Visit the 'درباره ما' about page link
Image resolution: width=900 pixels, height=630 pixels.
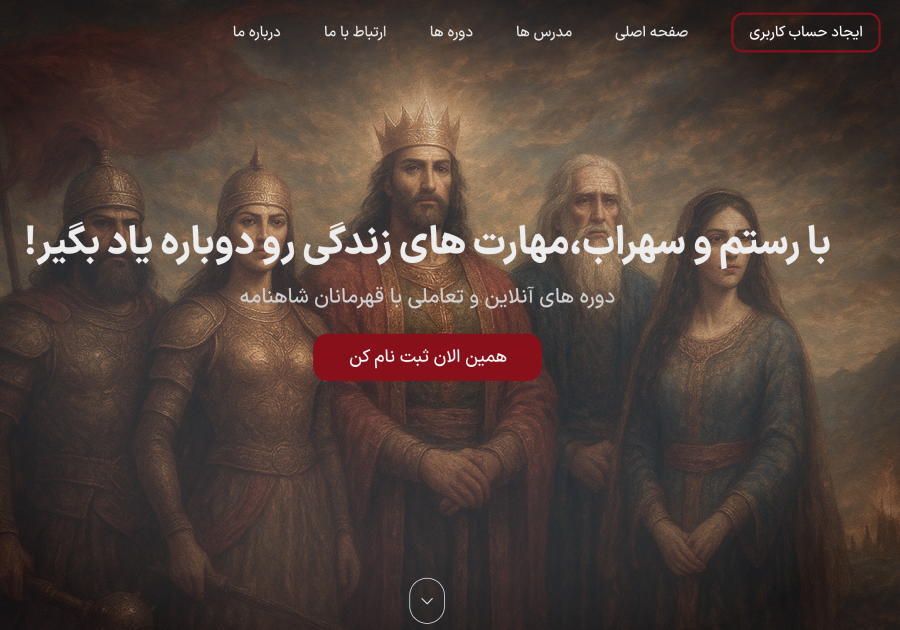click(257, 32)
